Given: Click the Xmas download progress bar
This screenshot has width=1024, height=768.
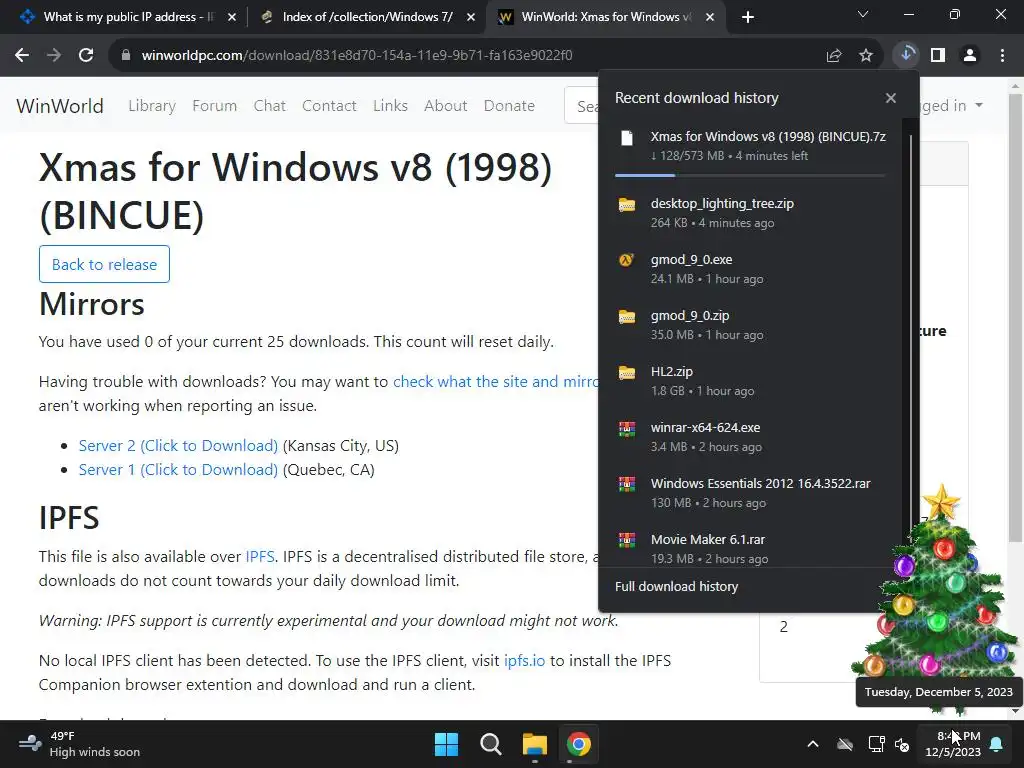Looking at the screenshot, I should pos(750,175).
